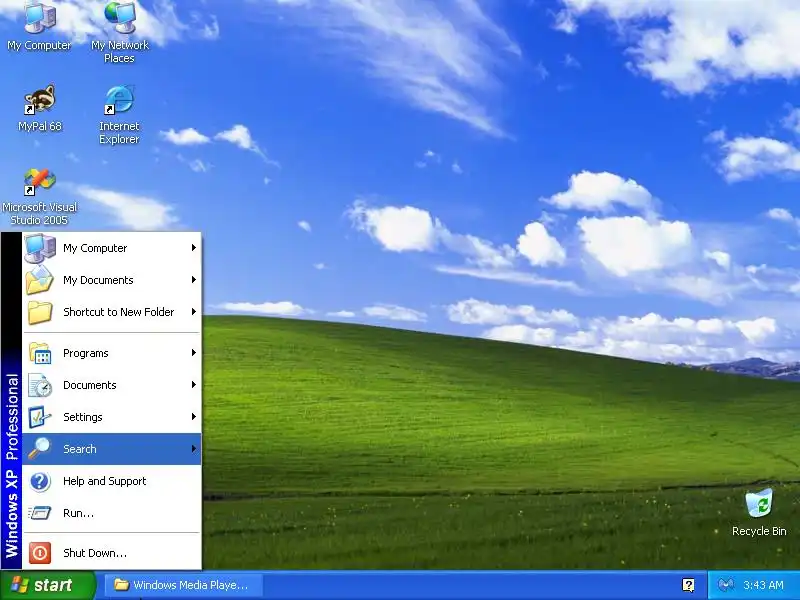Open Help and Support from Start menu
This screenshot has width=800, height=600.
pyautogui.click(x=112, y=481)
